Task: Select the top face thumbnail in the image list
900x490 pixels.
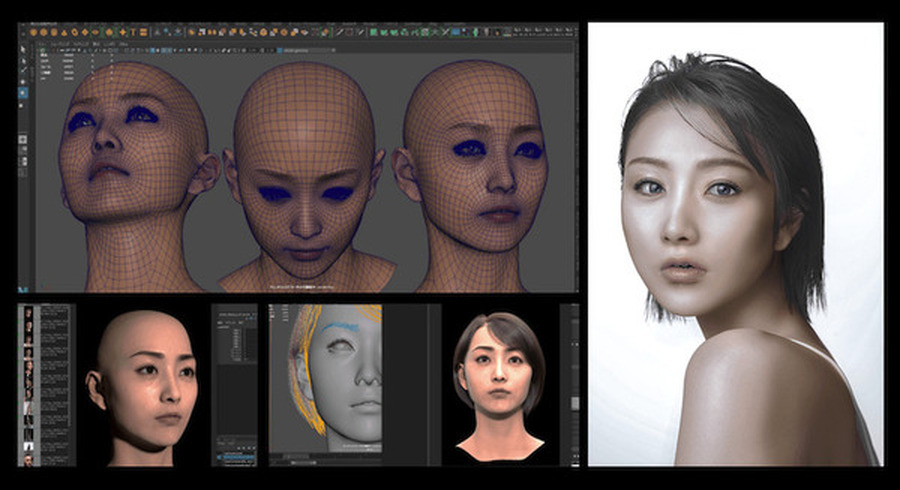Action: pos(27,313)
